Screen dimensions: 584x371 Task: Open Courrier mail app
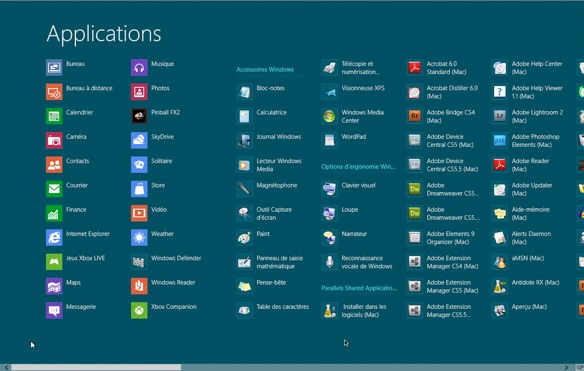tap(54, 189)
